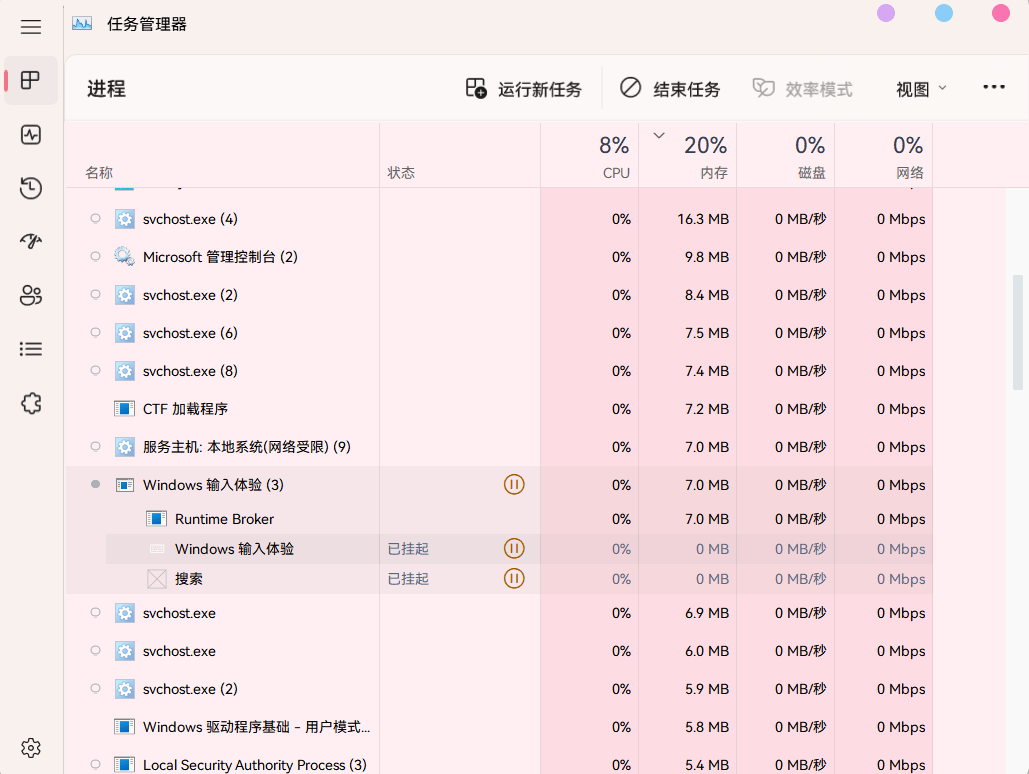Click the three-dots more options button
The image size is (1029, 774).
coord(994,87)
